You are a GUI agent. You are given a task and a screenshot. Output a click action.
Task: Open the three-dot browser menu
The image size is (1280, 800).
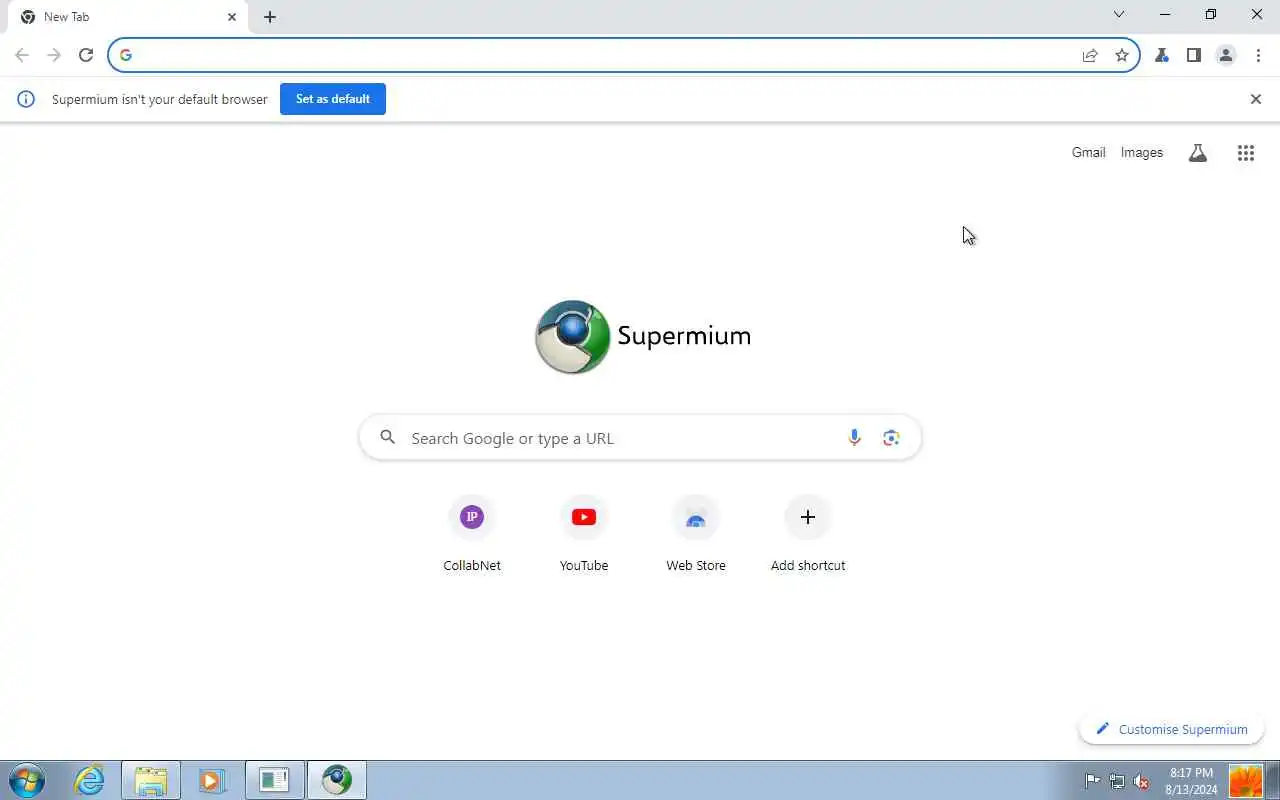[x=1258, y=55]
